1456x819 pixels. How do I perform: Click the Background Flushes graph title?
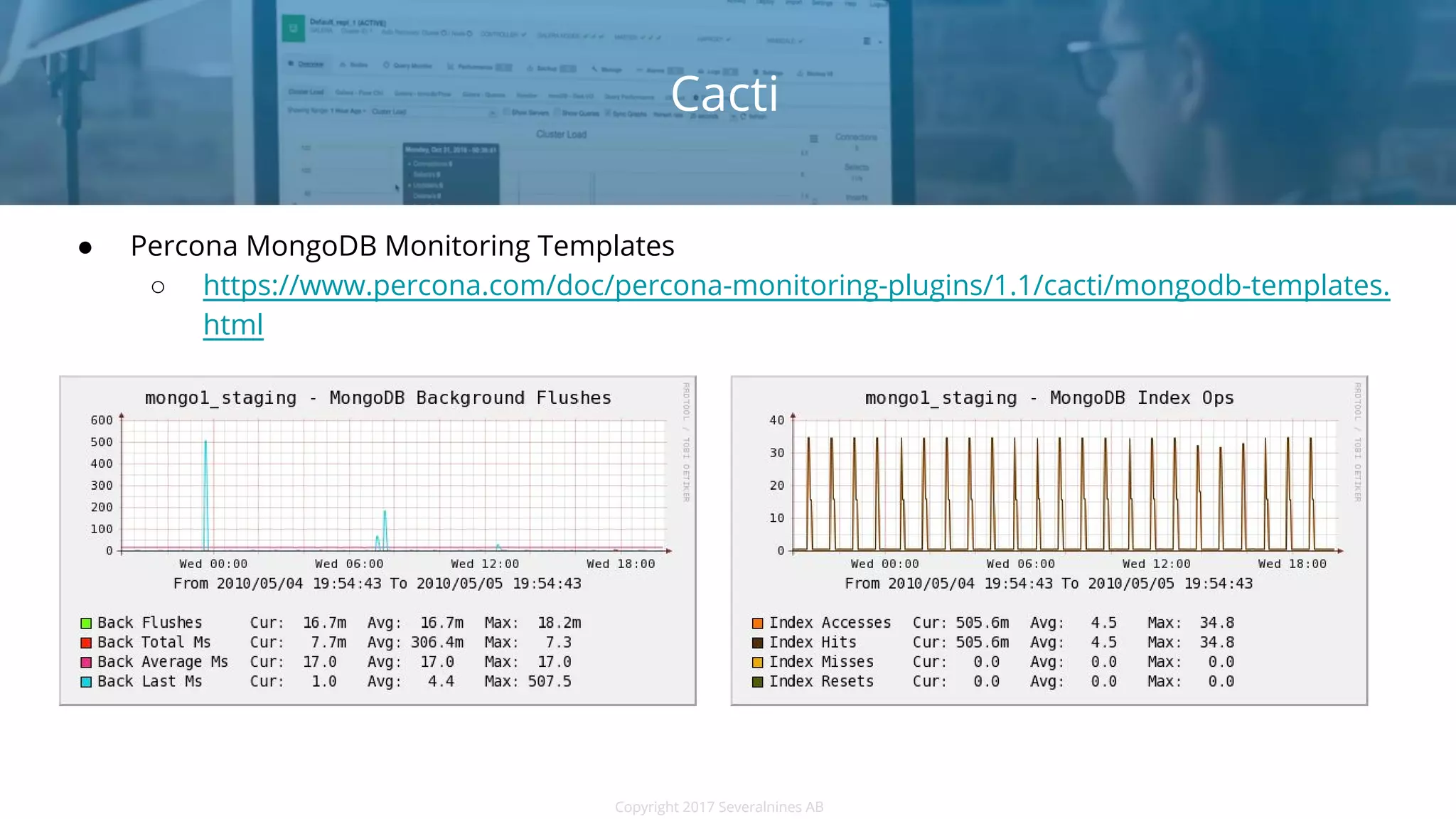tap(378, 398)
